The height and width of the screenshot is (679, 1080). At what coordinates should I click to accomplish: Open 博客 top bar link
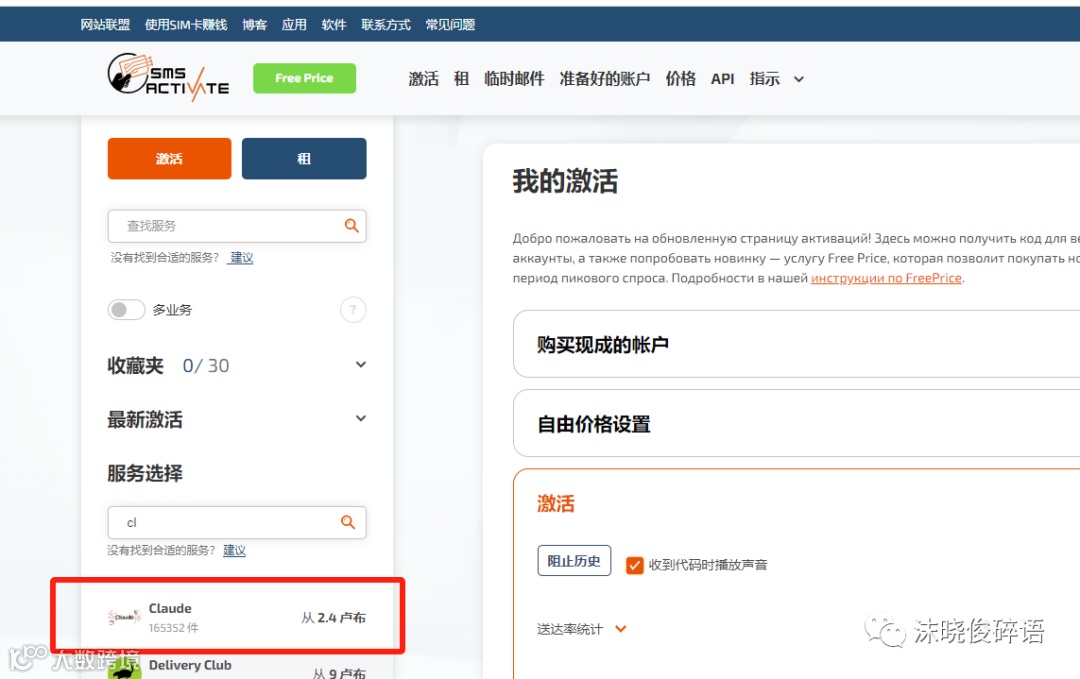point(254,25)
